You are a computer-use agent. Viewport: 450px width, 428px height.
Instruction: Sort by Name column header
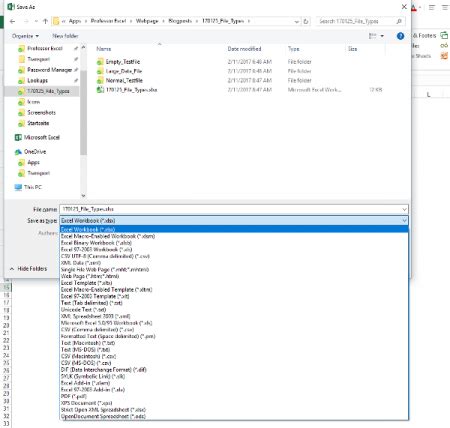[104, 49]
